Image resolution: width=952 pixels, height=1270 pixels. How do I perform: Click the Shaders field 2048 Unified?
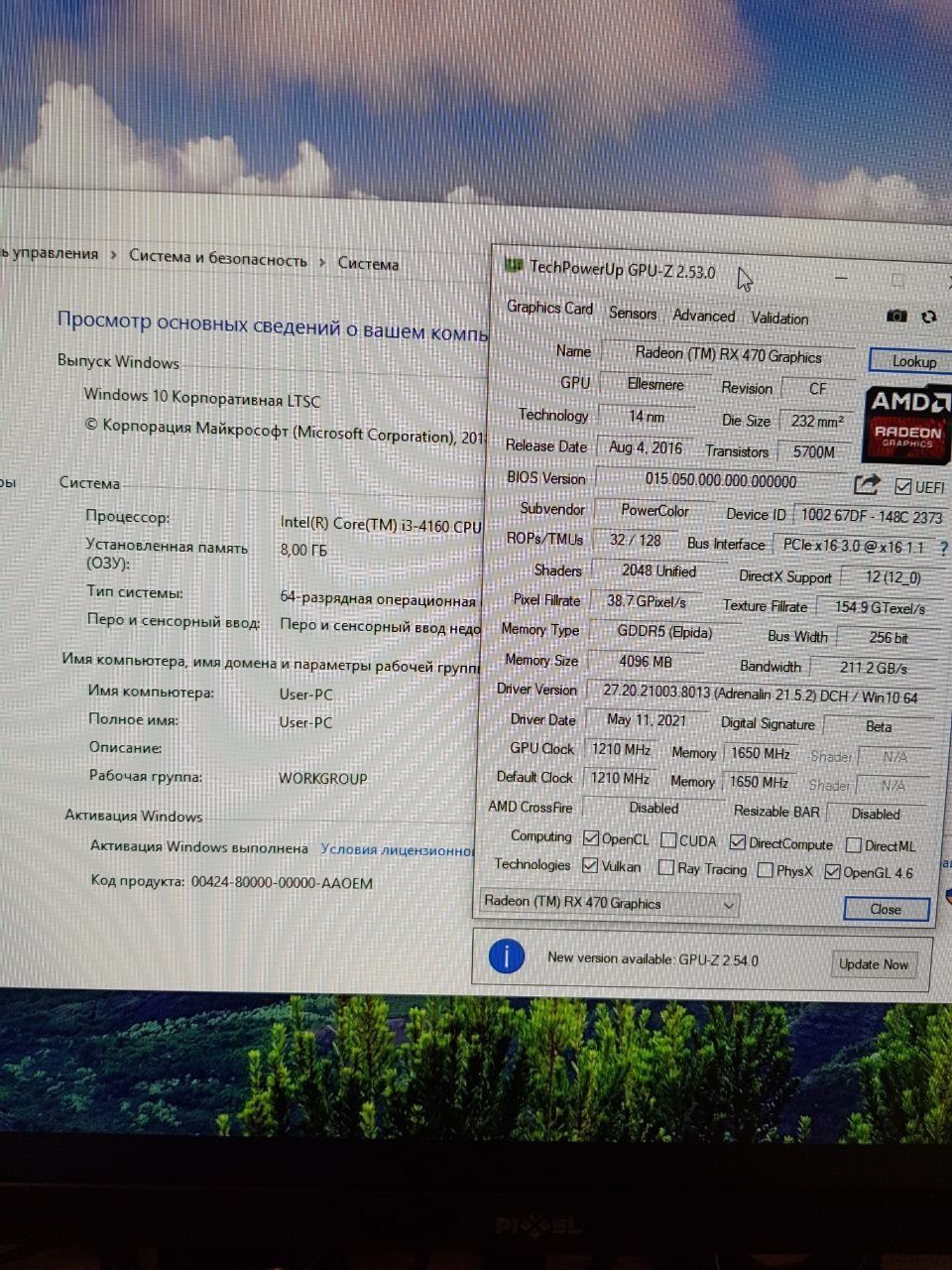point(659,571)
